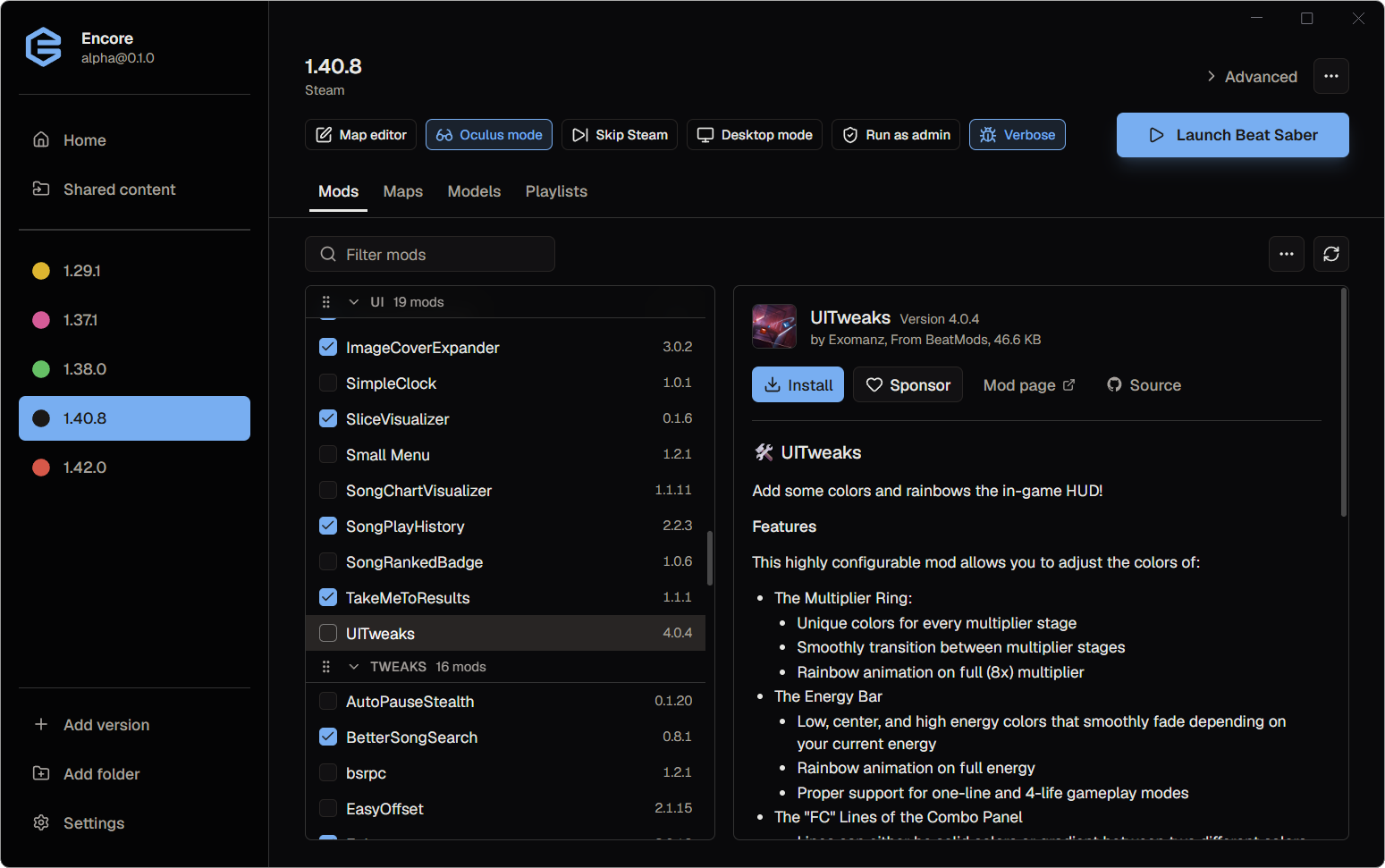Check the SimpleClock mod
The image size is (1385, 868).
(x=328, y=383)
